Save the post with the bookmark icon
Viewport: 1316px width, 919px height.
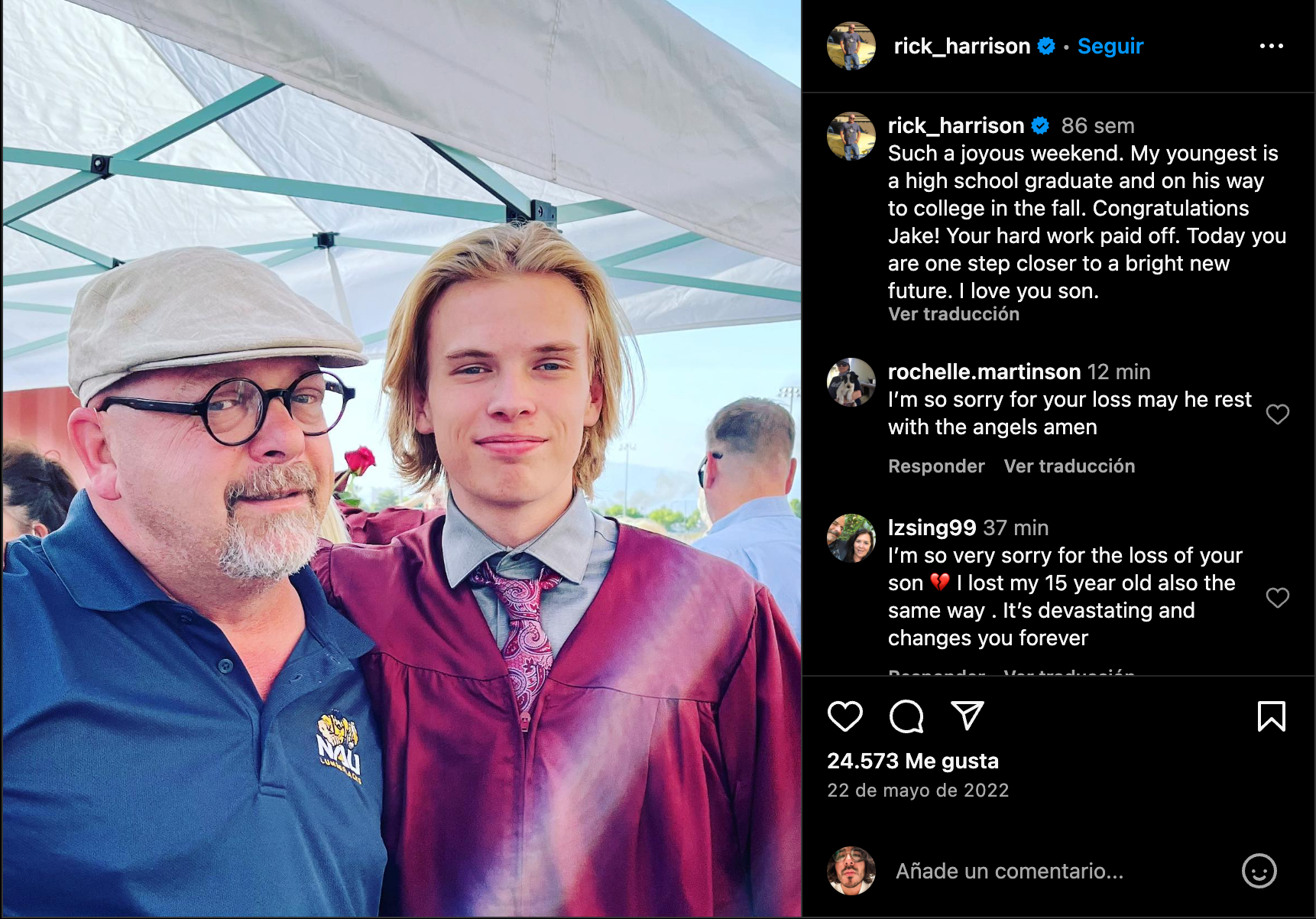pos(1271,716)
